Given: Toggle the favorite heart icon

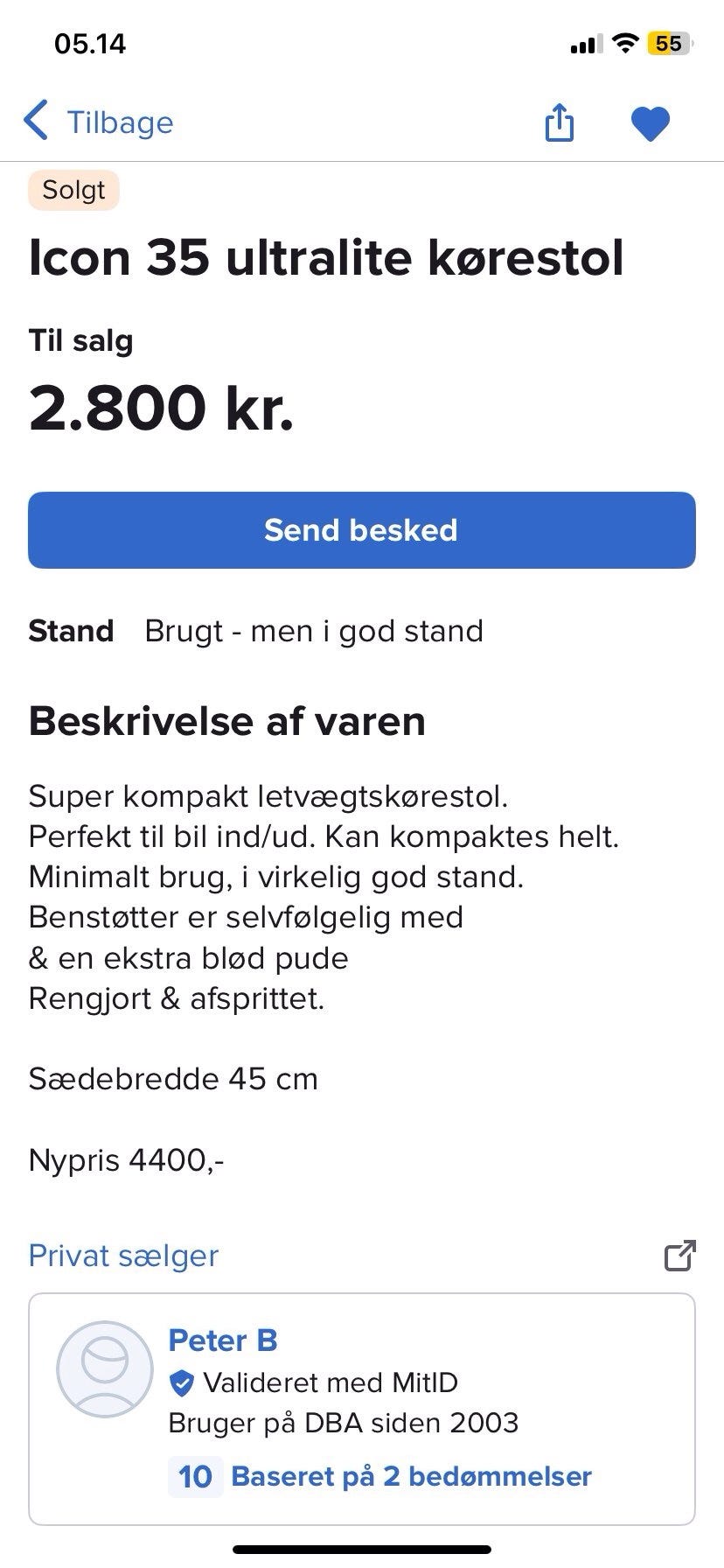Looking at the screenshot, I should coord(650,123).
